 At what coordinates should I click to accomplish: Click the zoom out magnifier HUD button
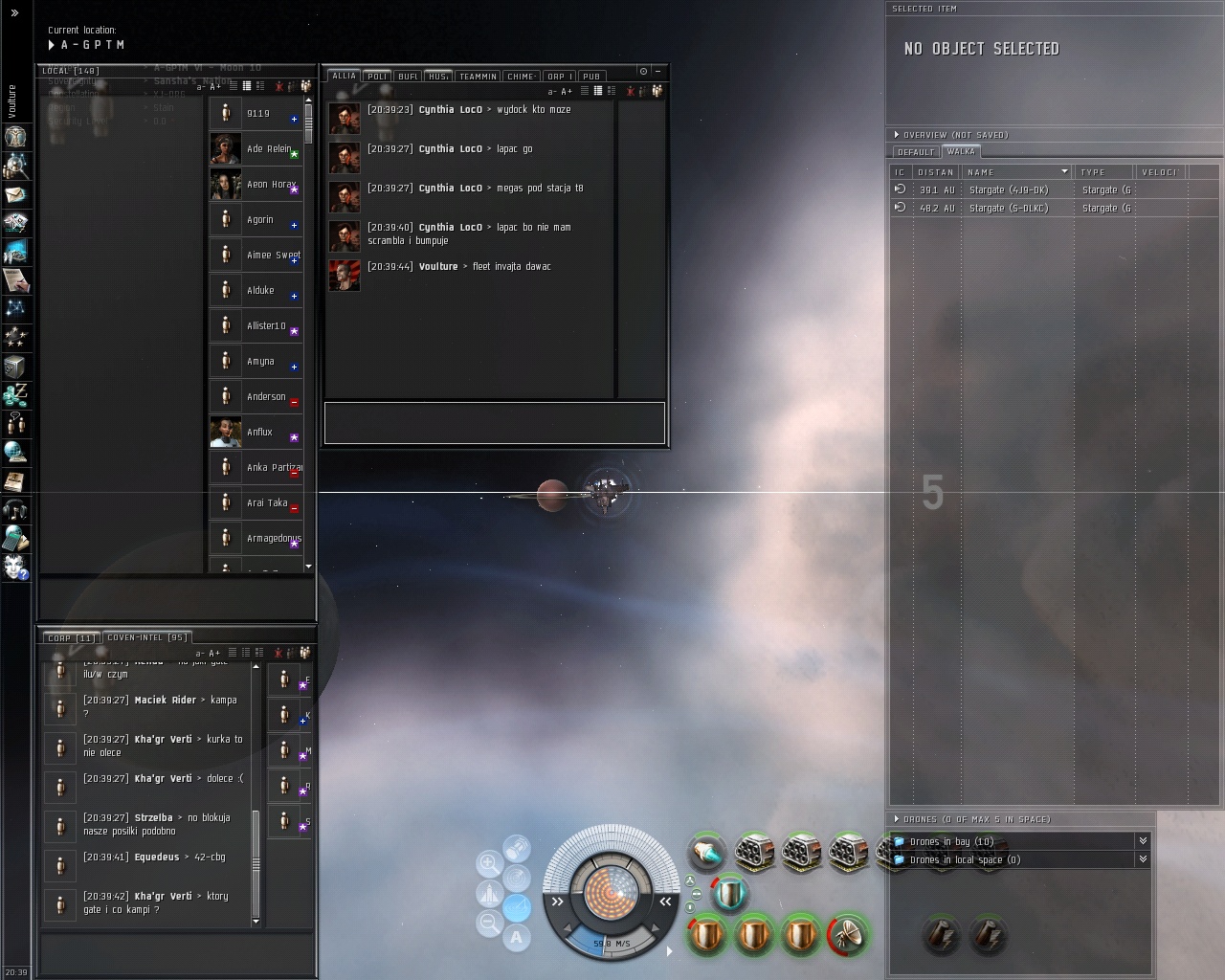[x=489, y=924]
